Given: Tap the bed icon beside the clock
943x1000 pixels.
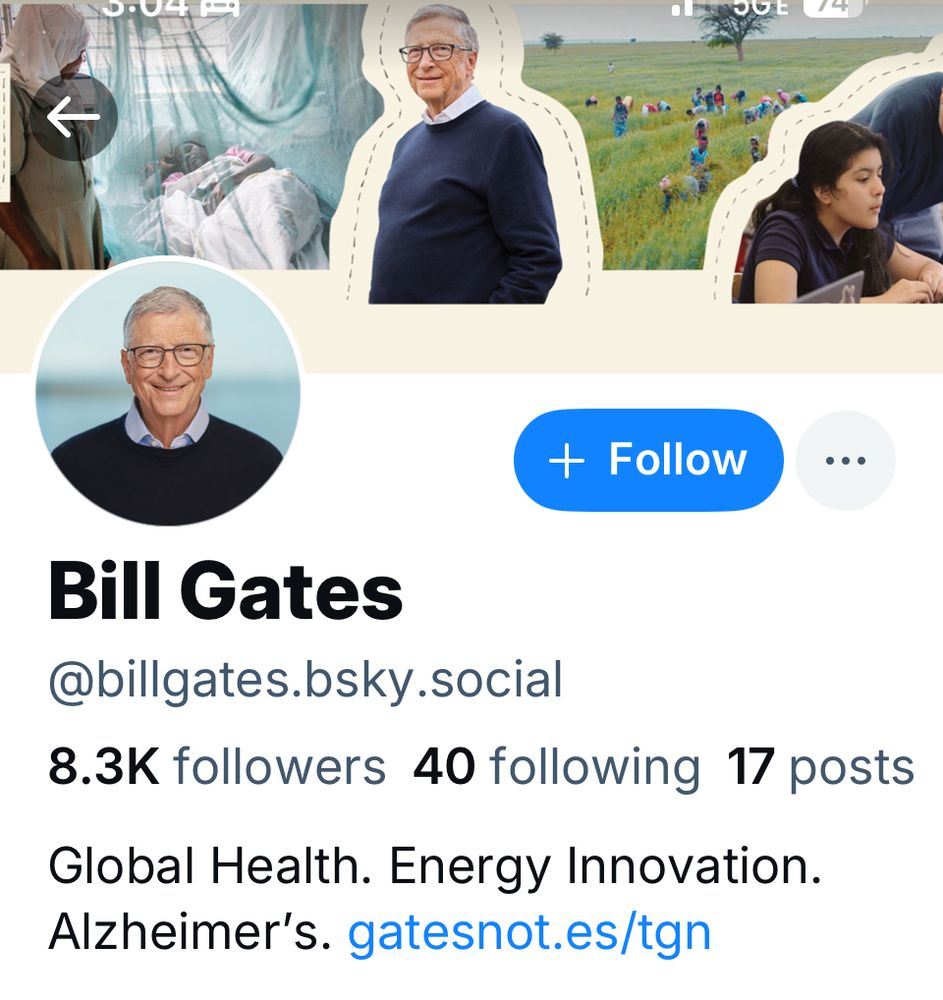Looking at the screenshot, I should point(220,8).
